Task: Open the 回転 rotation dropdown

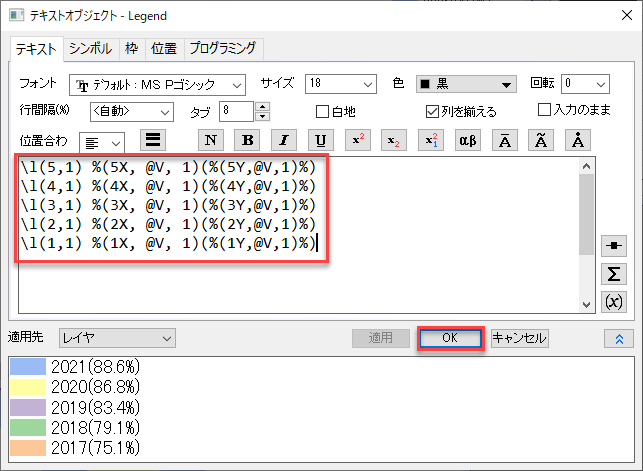Action: click(585, 84)
